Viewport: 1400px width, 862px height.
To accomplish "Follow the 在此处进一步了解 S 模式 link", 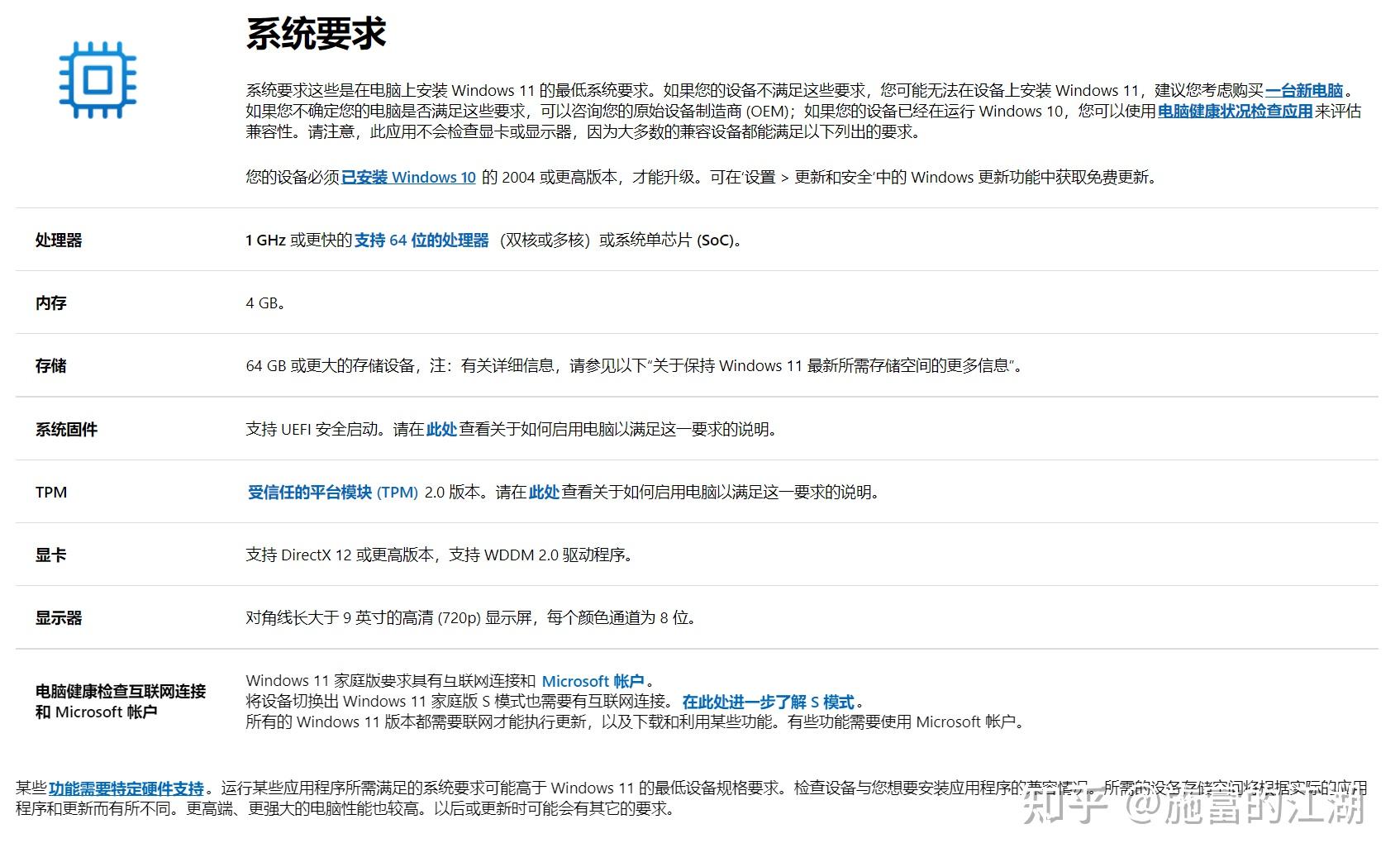I will [768, 702].
